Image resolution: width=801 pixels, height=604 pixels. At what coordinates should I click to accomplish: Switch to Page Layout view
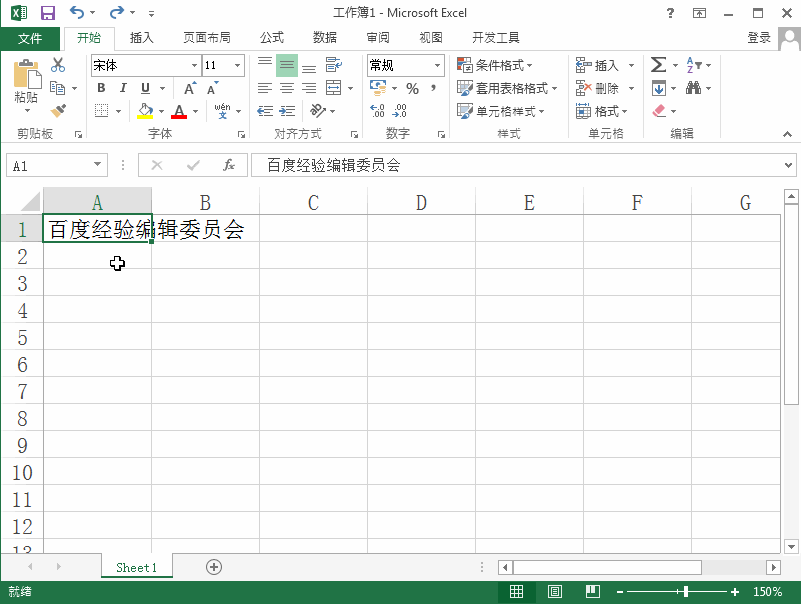pos(555,592)
